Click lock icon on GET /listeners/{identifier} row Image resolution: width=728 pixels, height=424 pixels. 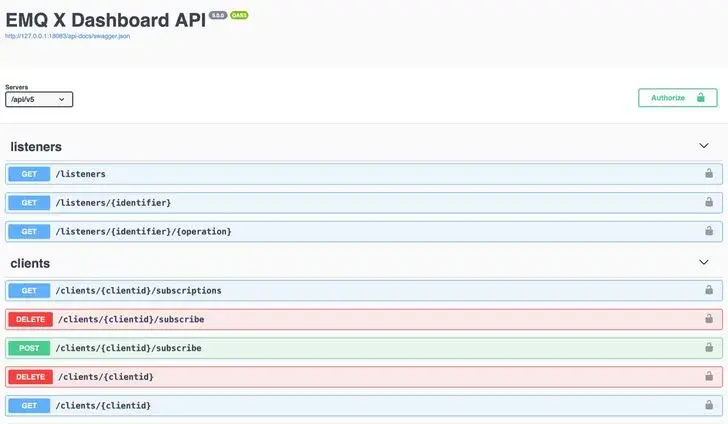point(709,203)
